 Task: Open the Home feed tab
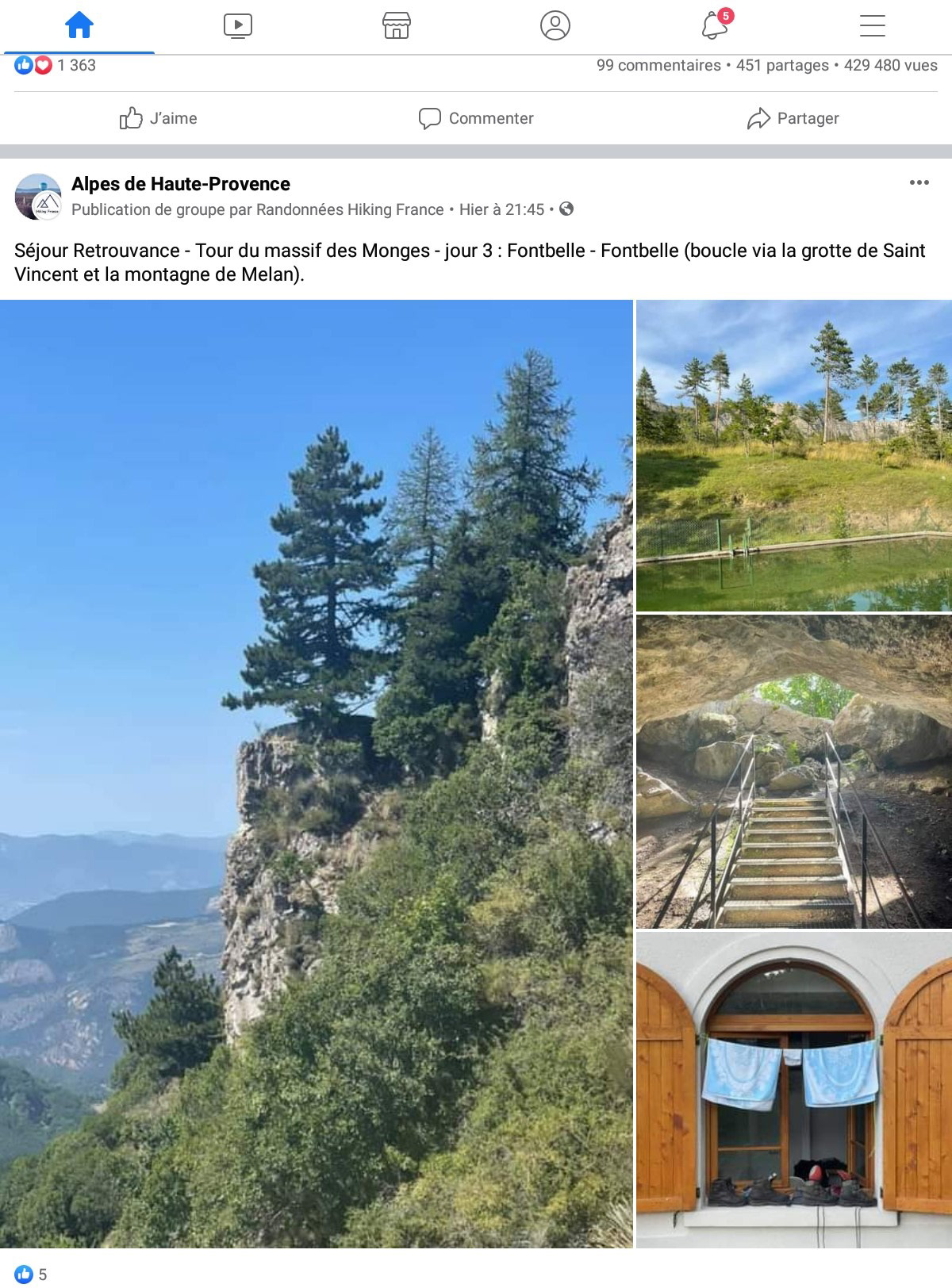pos(79,25)
